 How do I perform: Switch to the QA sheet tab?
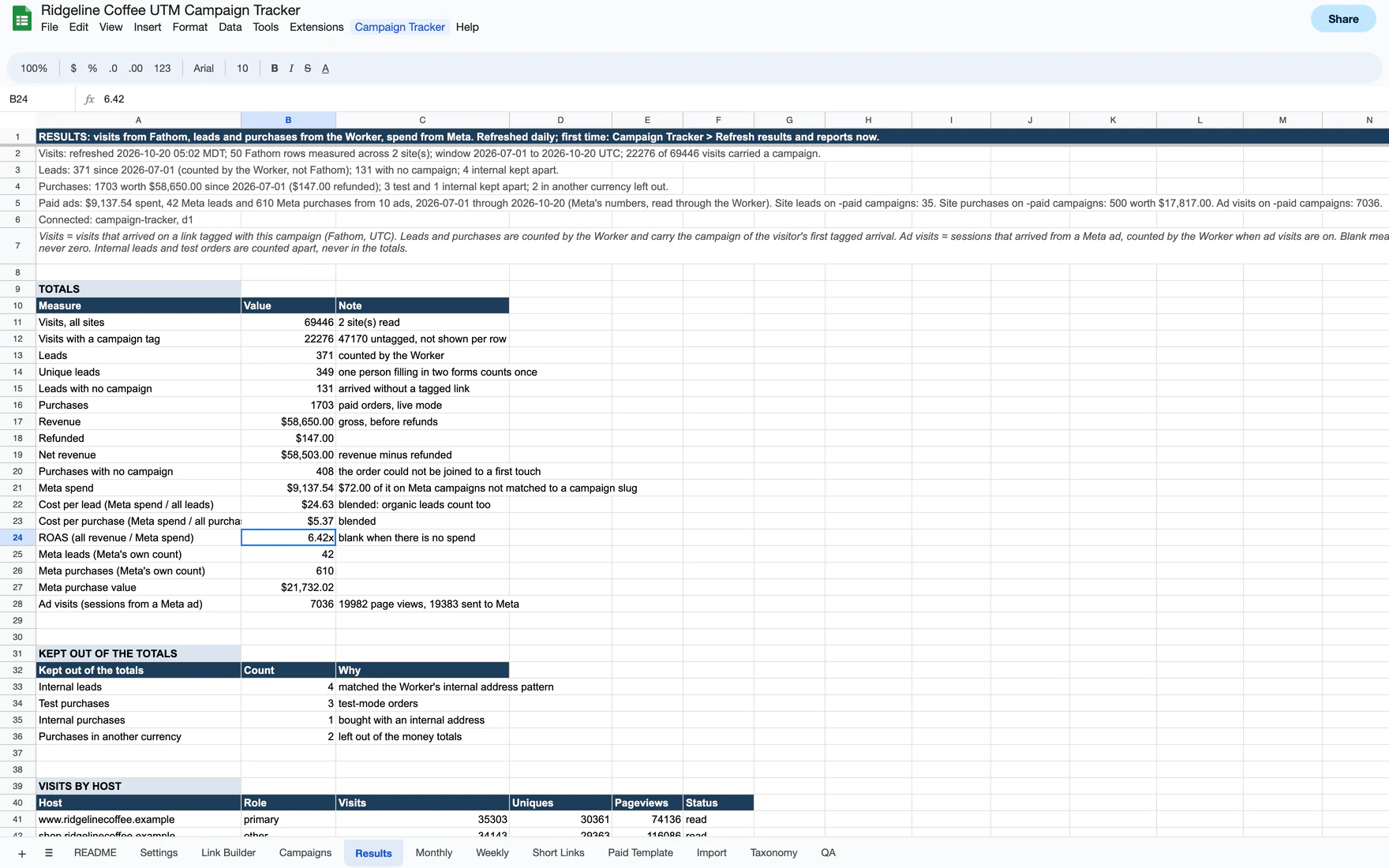click(x=828, y=853)
